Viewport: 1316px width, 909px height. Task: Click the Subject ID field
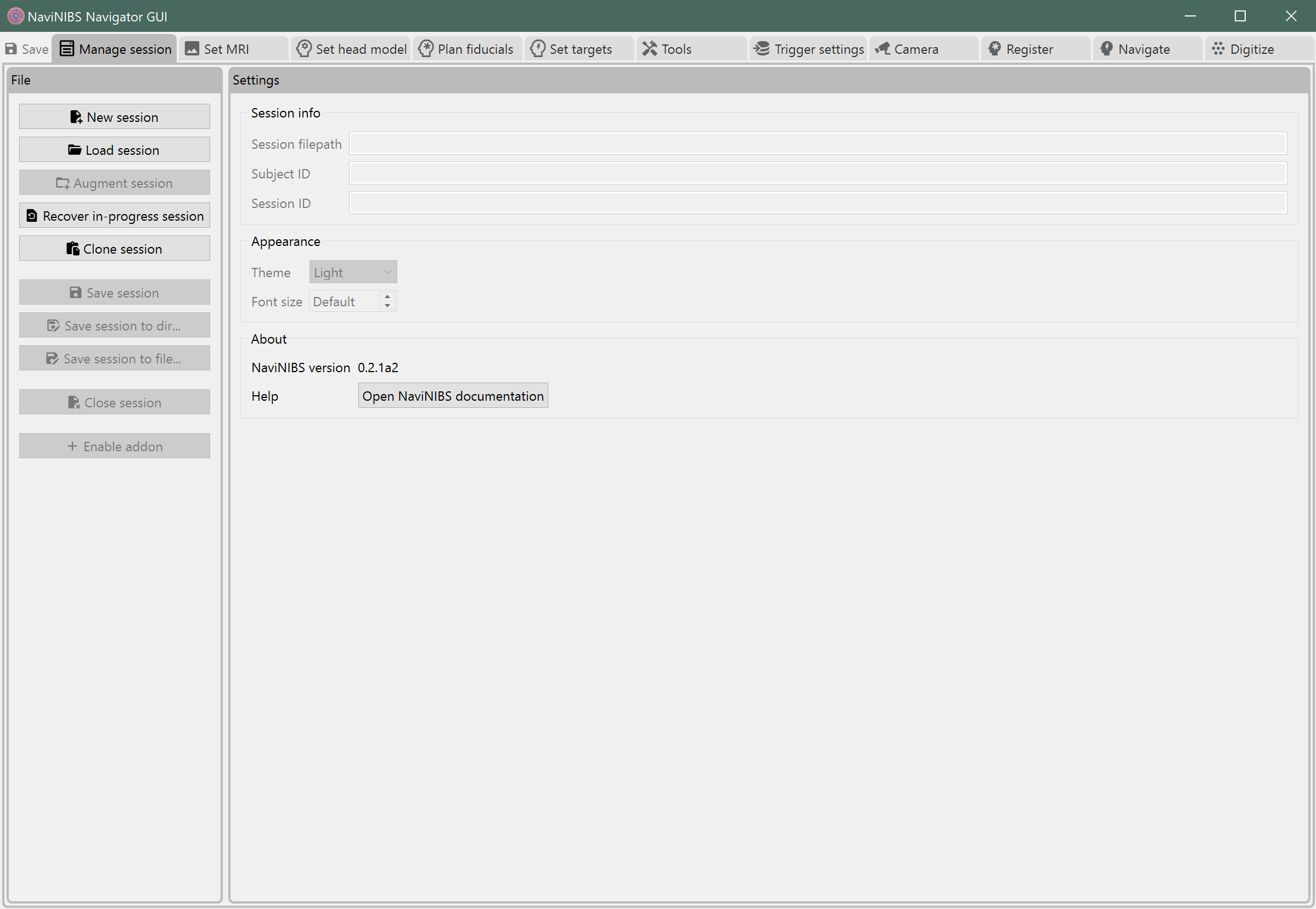click(818, 173)
